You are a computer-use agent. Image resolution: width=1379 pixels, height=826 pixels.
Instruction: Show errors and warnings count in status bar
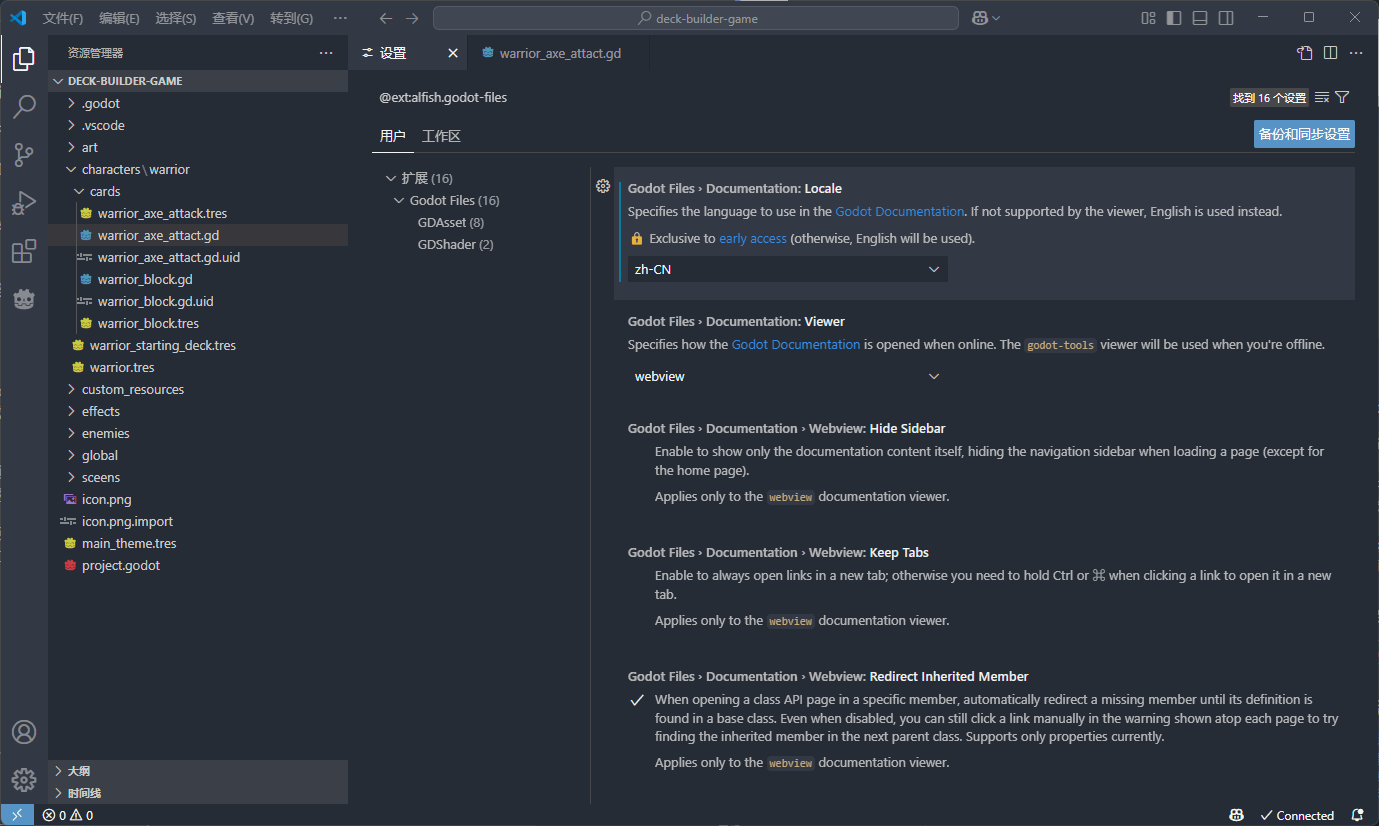(x=68, y=815)
